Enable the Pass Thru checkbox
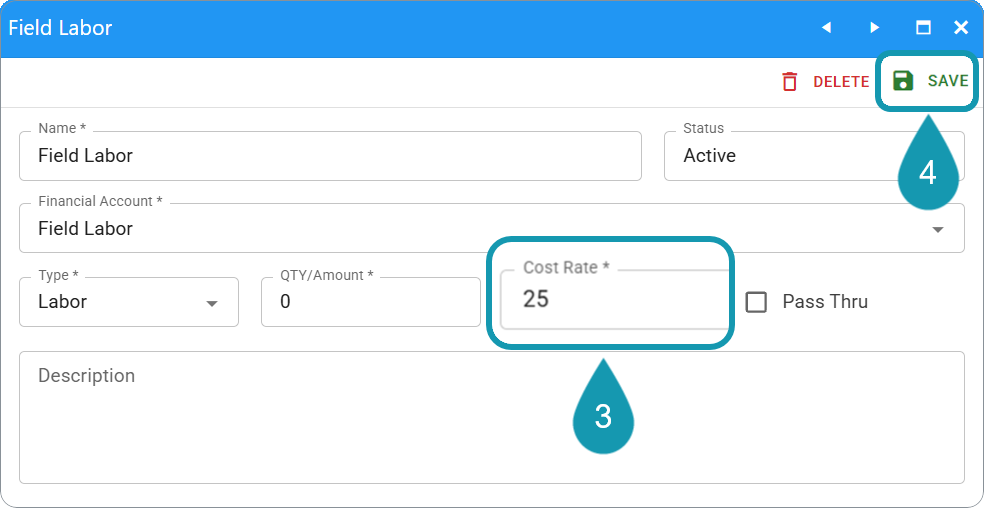 (756, 302)
